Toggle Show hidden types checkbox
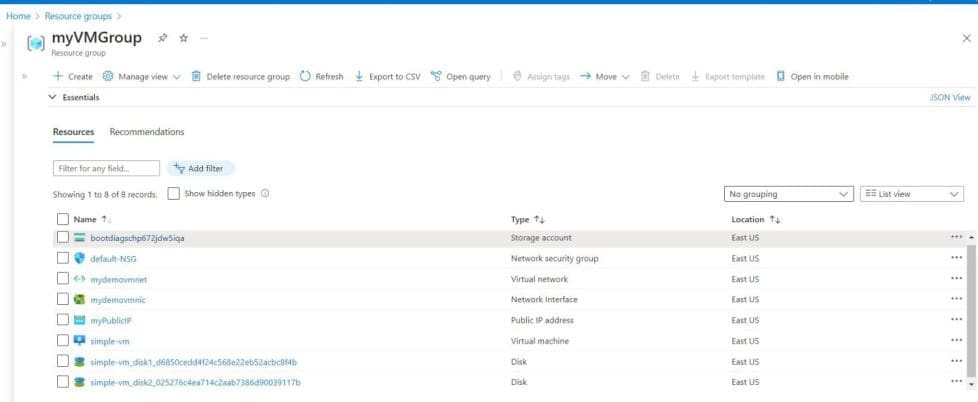This screenshot has width=978, height=402. click(x=174, y=194)
